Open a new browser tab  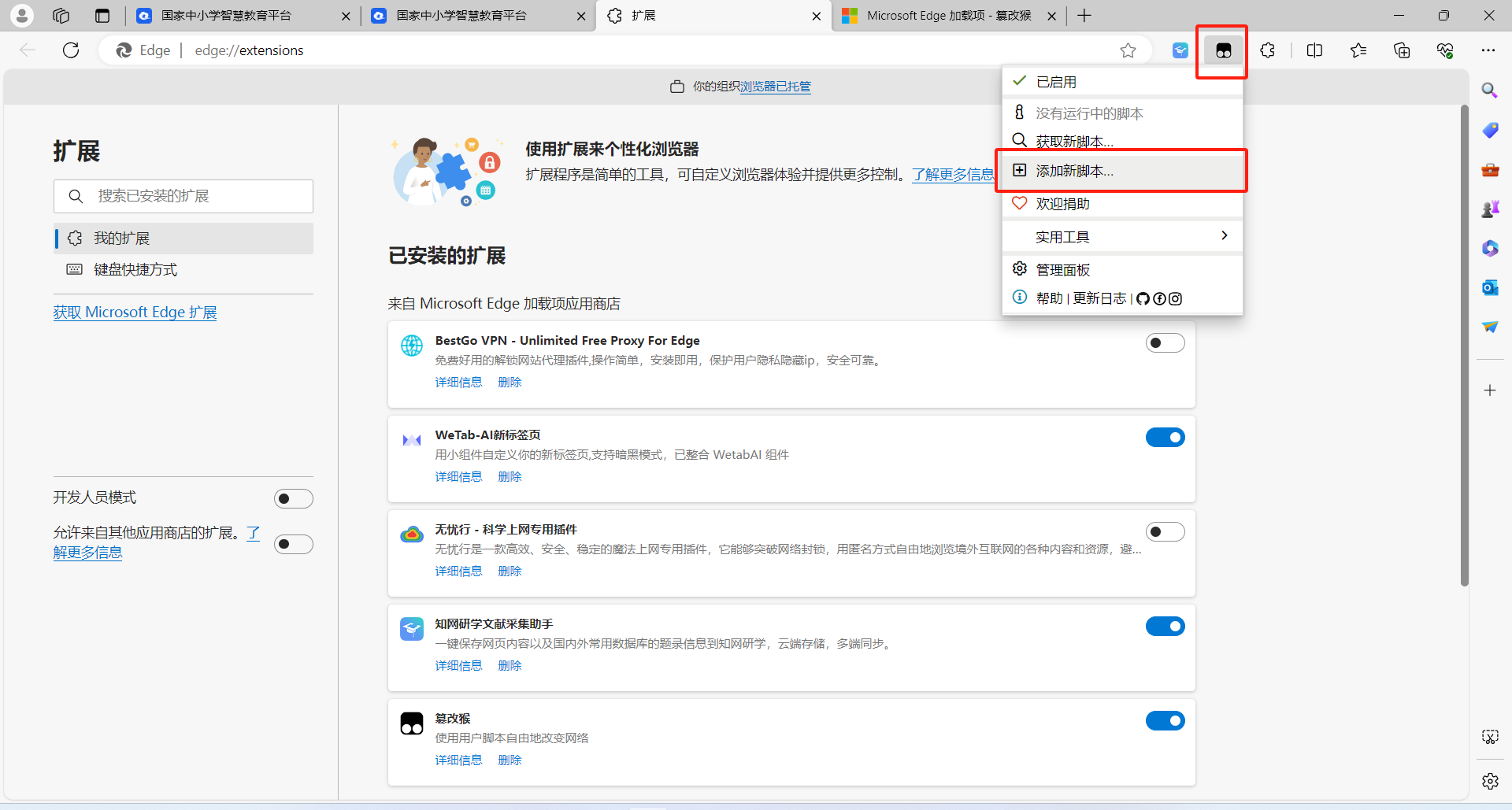coord(1084,16)
